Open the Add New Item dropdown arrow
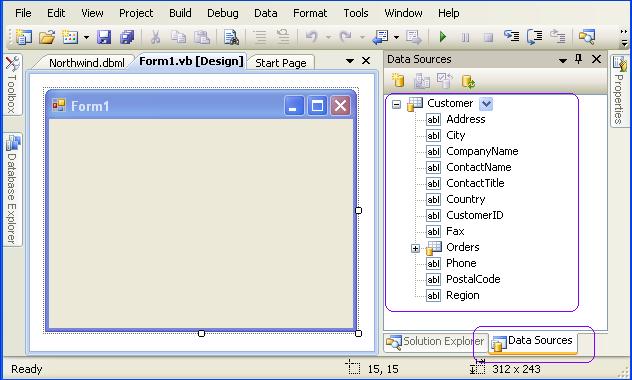Viewport: 632px width, 380px height. 86,37
